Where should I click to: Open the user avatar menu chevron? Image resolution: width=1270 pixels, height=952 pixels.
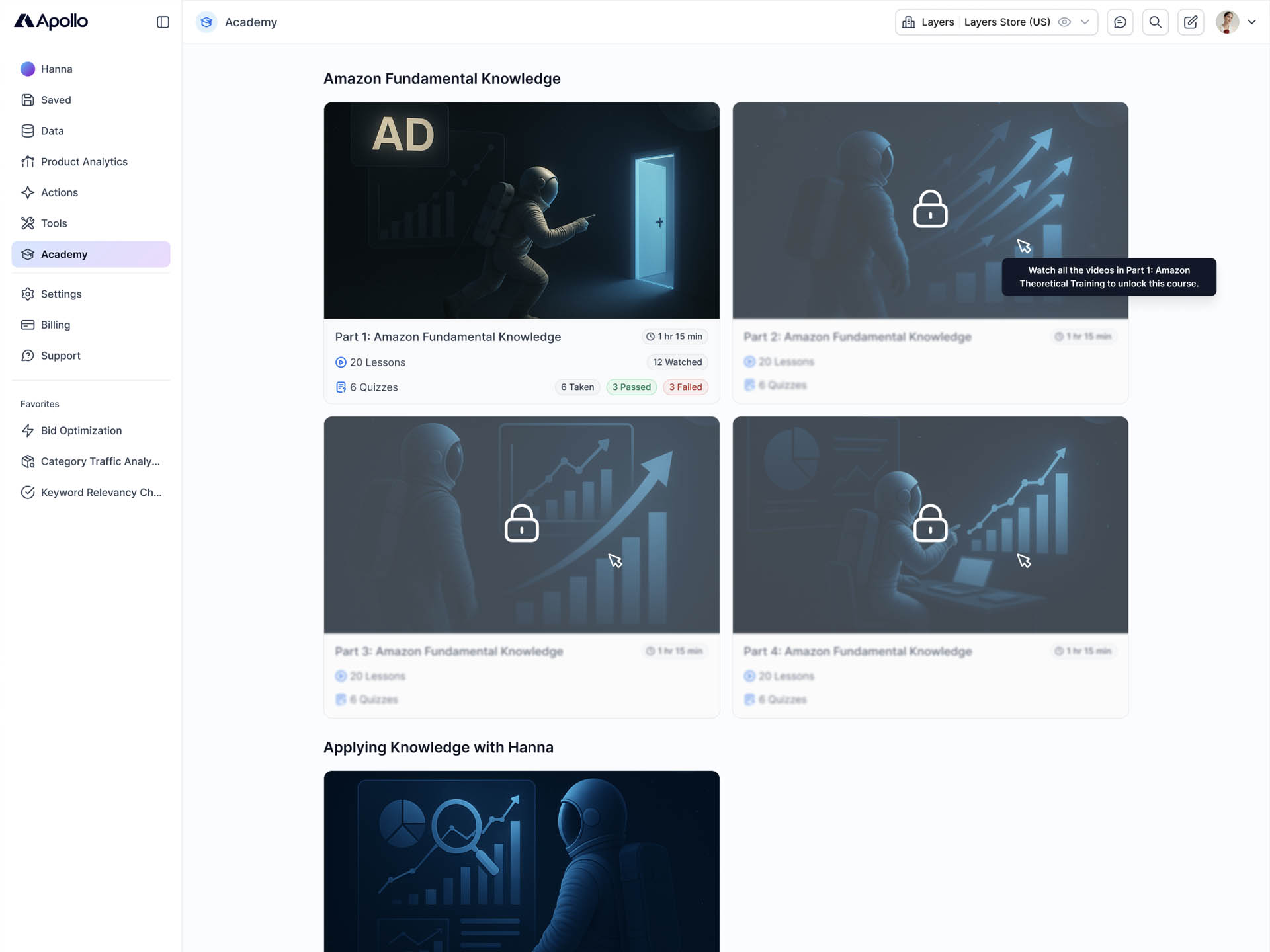pyautogui.click(x=1251, y=22)
